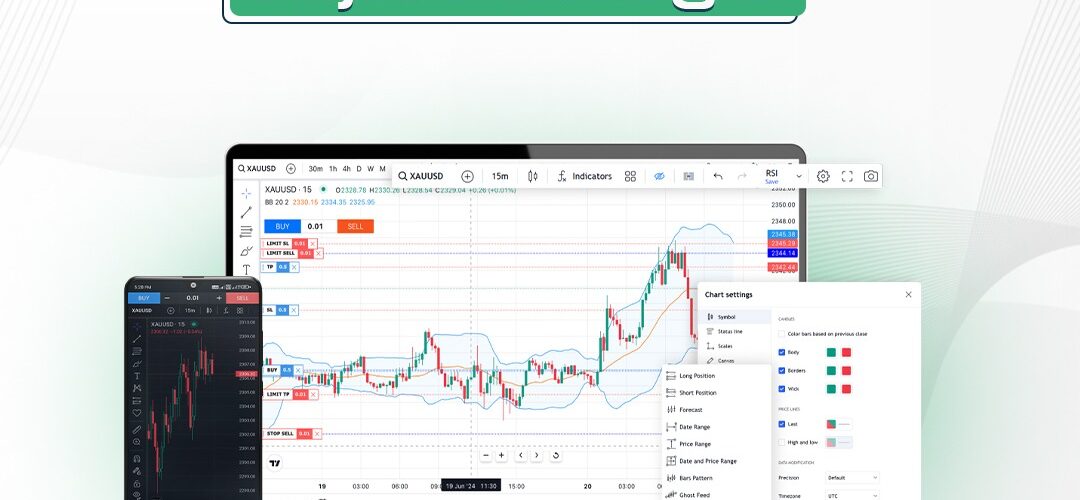The height and width of the screenshot is (500, 1080).
Task: Reset chart view with circular arrow button
Action: coord(556,455)
